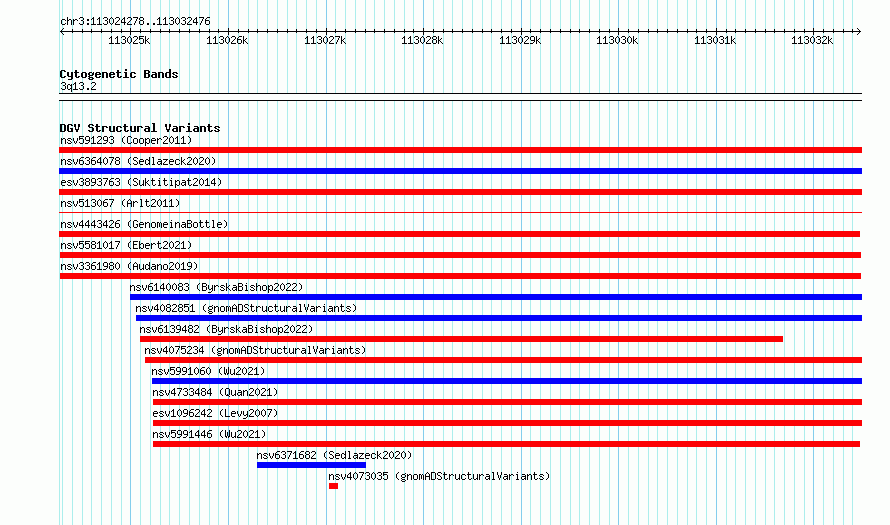
Task: Open nsv4075234 (gnomADStructuralVariants) label
Action: tap(255, 350)
